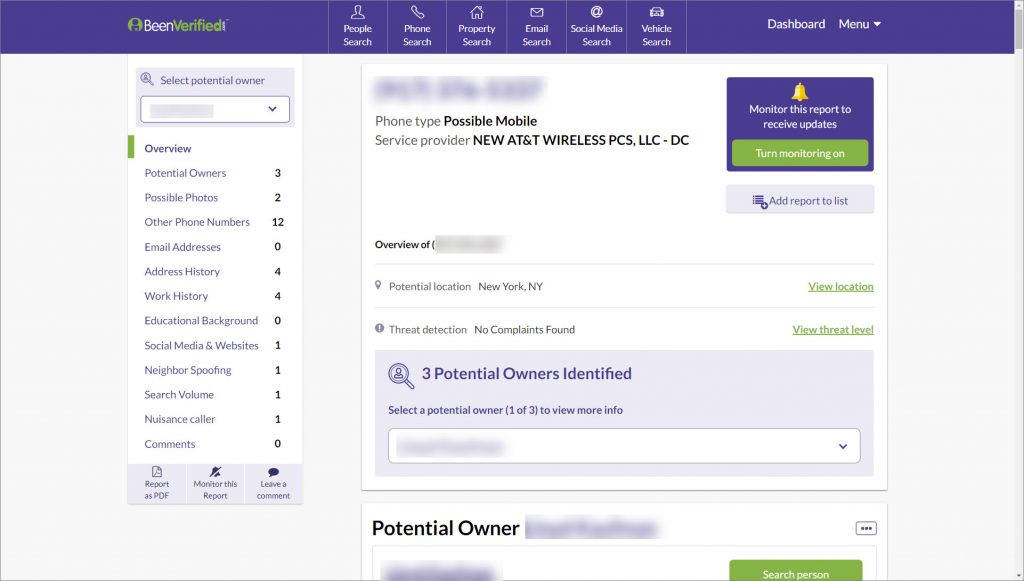Click 'Potential Owner' section heading
The image size is (1024, 581).
(445, 528)
